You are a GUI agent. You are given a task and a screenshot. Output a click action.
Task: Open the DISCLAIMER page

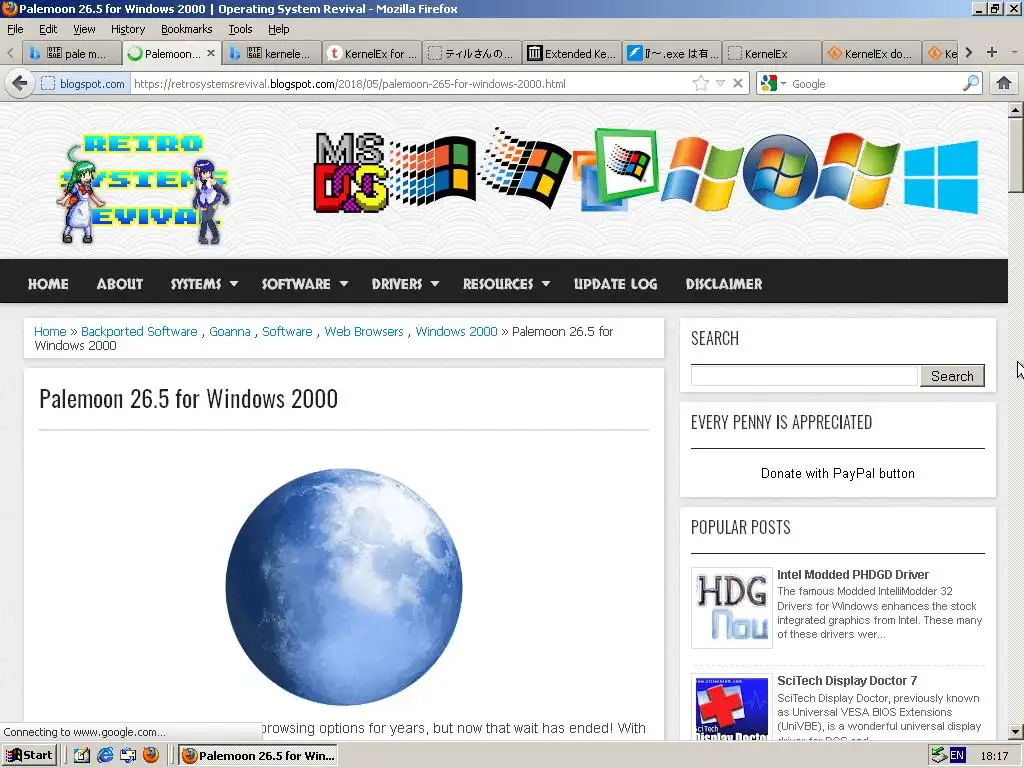(x=724, y=283)
